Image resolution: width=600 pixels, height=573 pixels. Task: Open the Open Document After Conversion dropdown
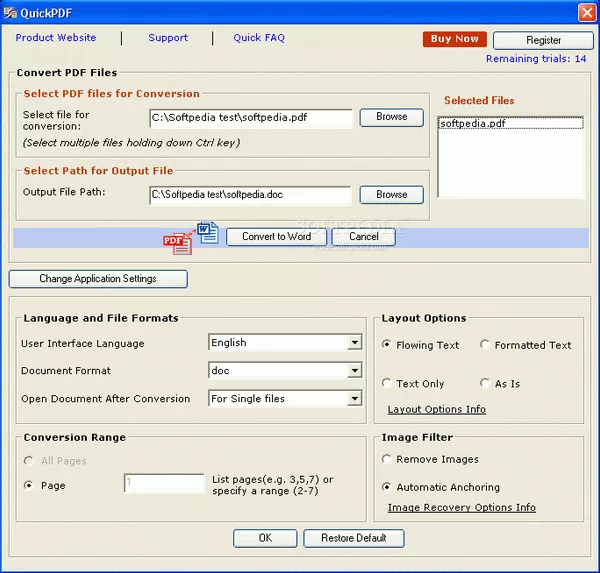355,398
